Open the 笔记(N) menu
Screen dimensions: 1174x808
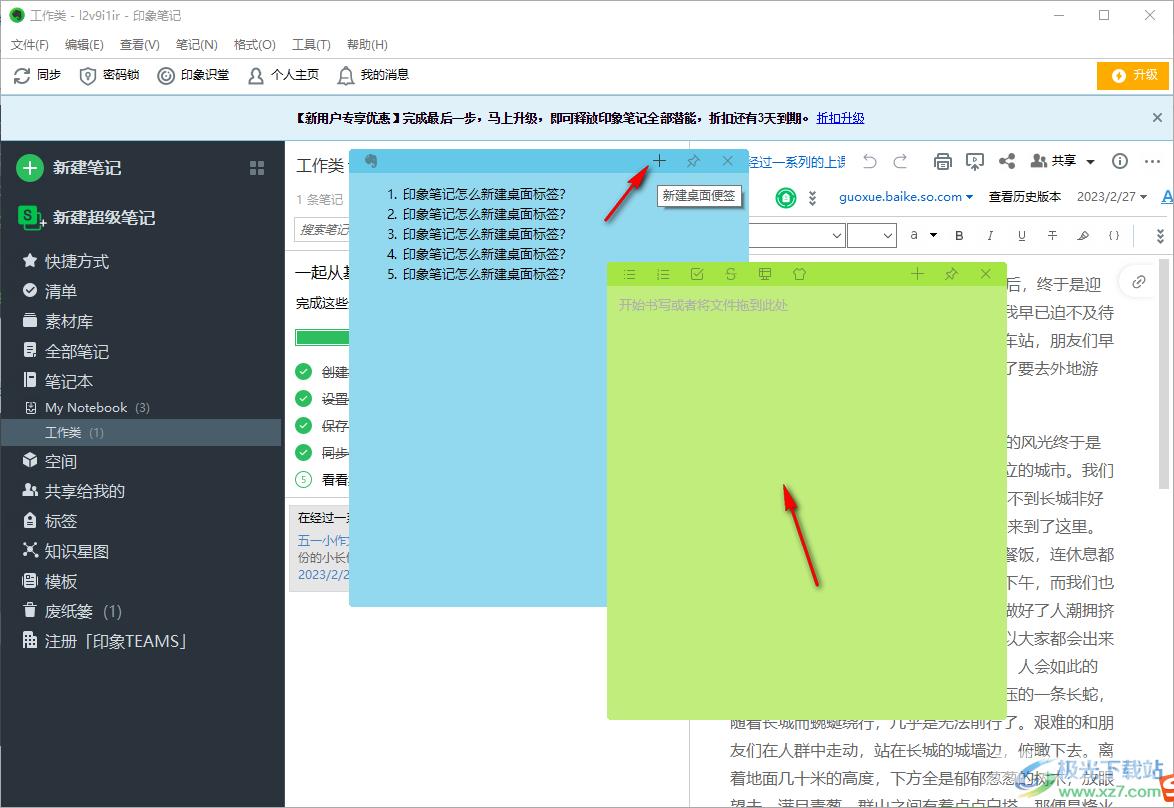(196, 44)
